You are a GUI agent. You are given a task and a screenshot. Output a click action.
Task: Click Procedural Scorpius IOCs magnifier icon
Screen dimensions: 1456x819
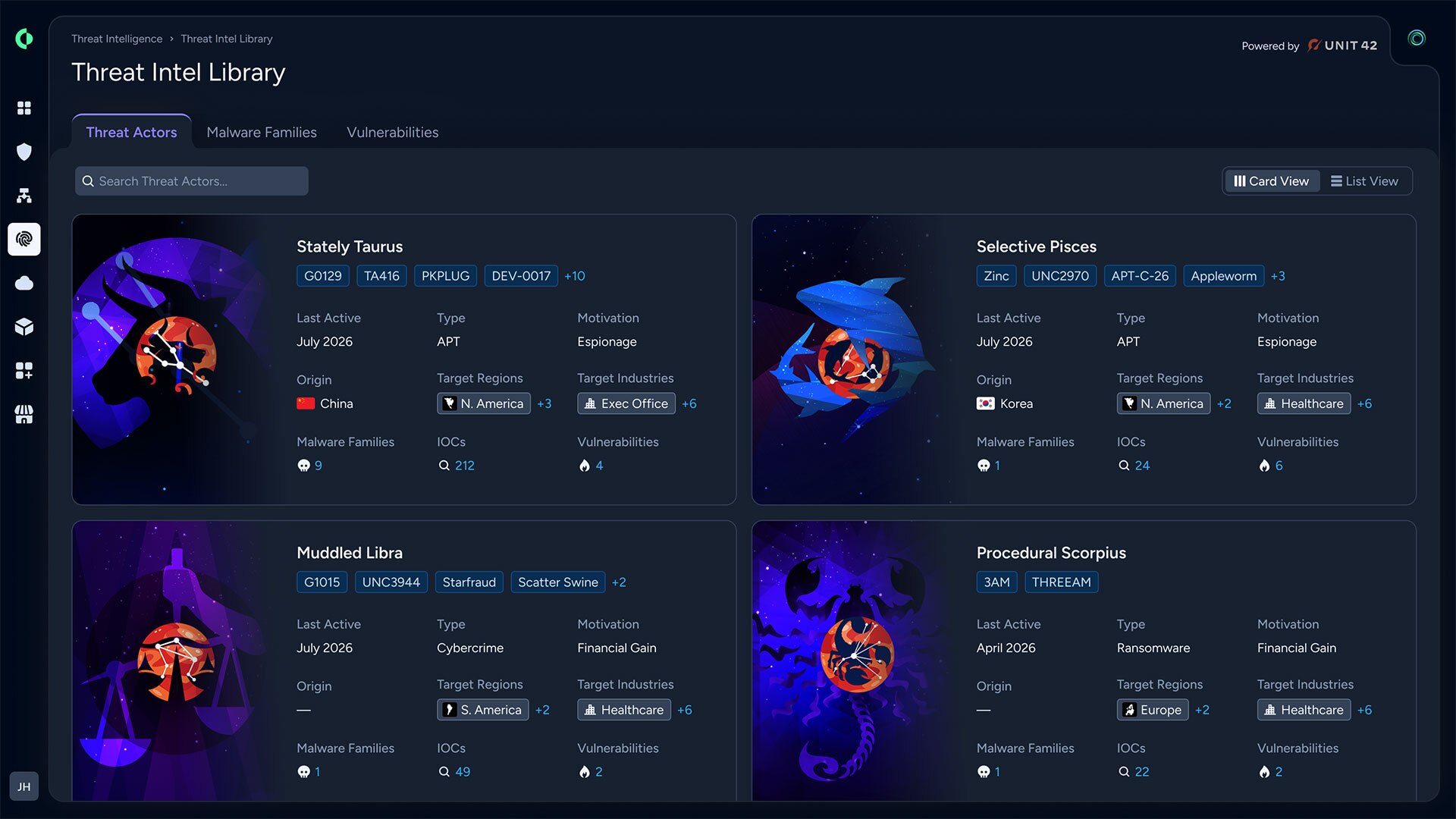pos(1125,772)
